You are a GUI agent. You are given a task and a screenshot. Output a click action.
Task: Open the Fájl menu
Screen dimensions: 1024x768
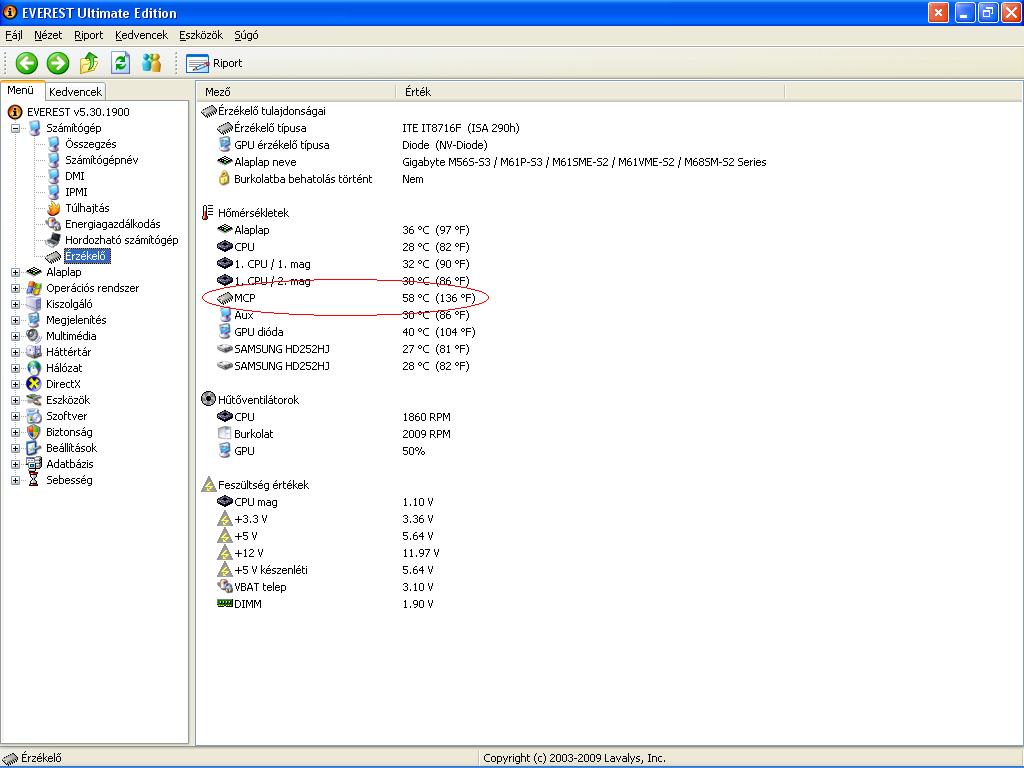(14, 35)
